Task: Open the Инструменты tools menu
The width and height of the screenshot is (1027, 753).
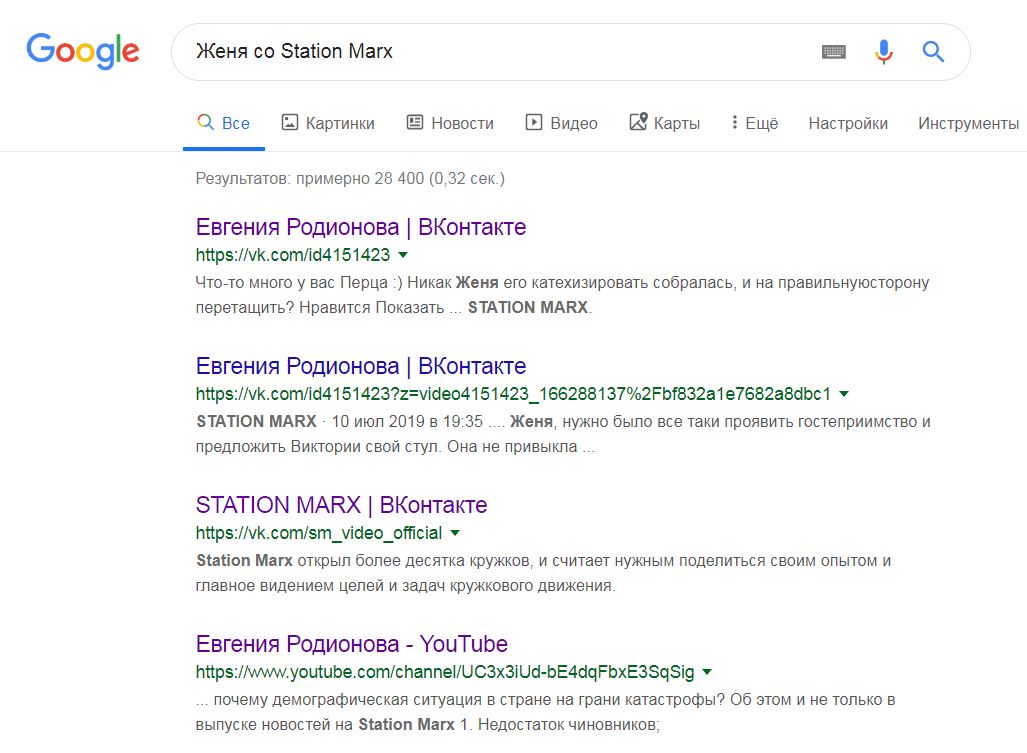Action: tap(968, 123)
